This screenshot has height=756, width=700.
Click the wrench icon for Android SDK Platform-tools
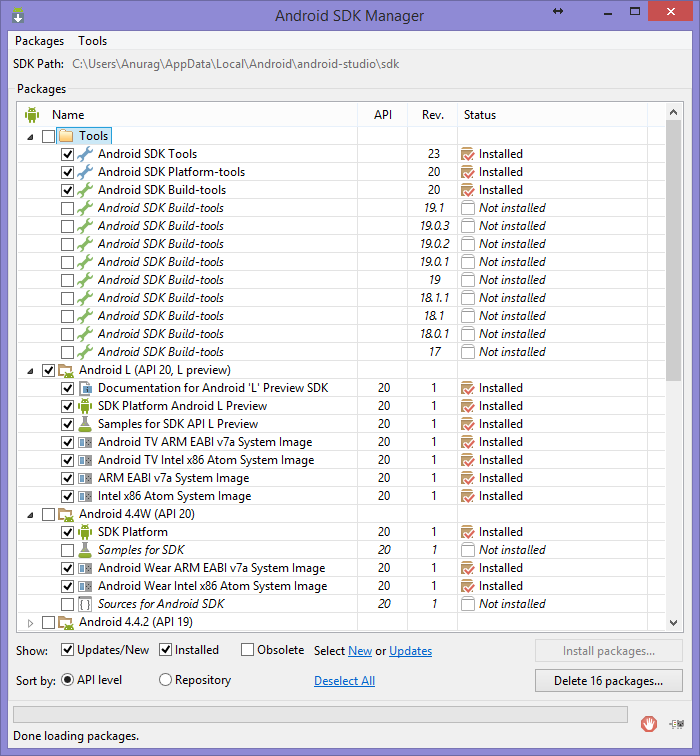pyautogui.click(x=85, y=172)
